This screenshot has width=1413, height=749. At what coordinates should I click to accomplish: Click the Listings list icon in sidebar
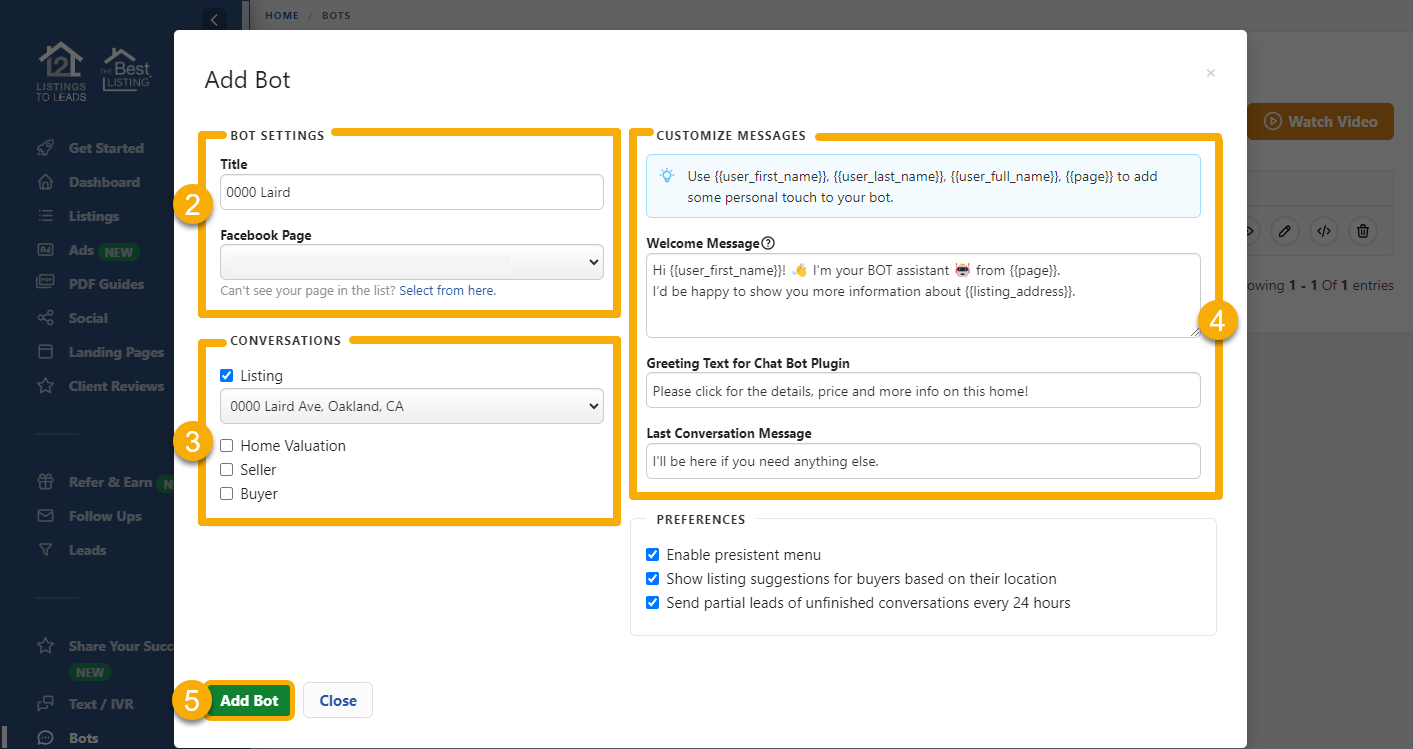45,216
